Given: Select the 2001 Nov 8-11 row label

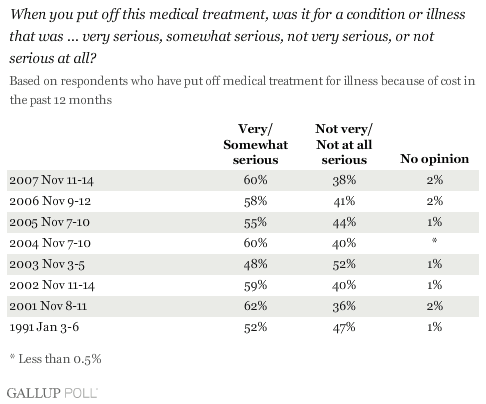Looking at the screenshot, I should click(48, 306).
